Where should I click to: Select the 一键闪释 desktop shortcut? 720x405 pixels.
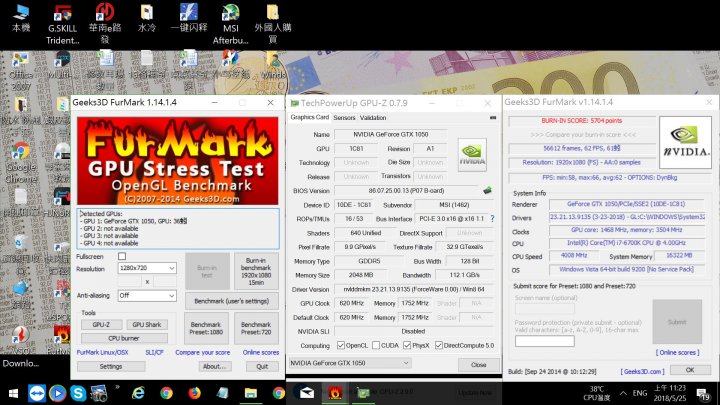coord(189,18)
